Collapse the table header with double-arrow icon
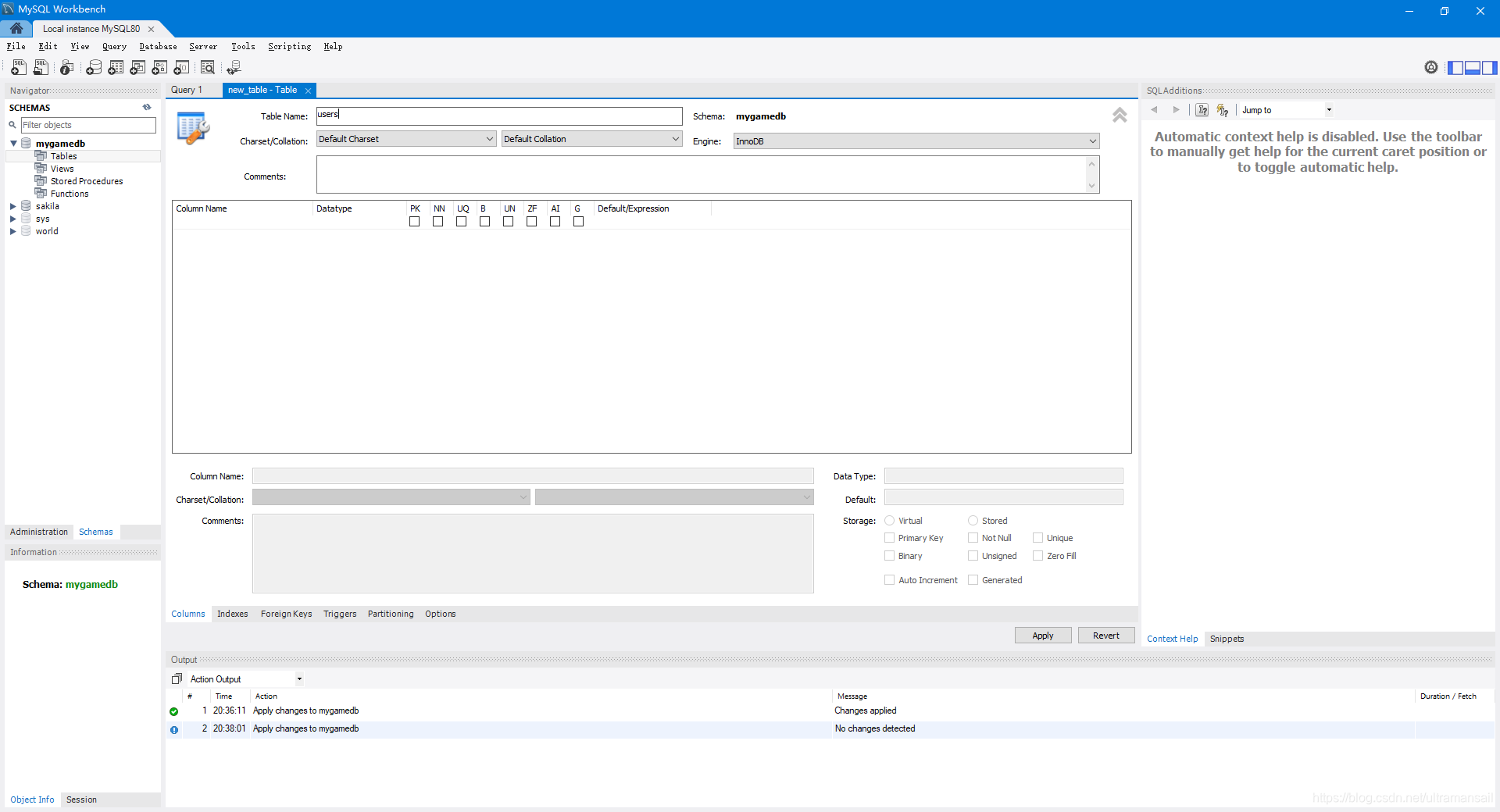 [x=1120, y=116]
